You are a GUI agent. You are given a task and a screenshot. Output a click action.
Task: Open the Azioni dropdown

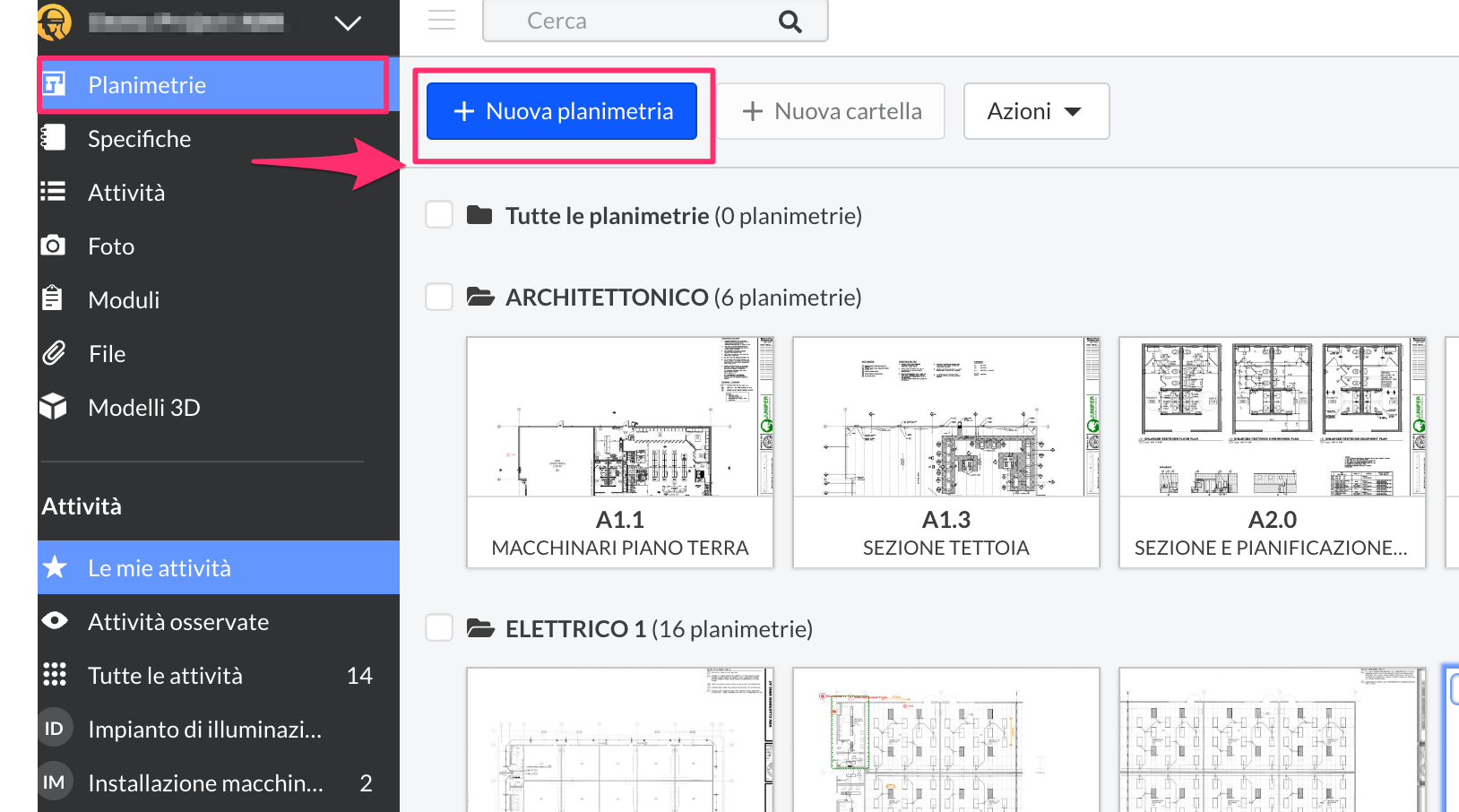(1035, 111)
